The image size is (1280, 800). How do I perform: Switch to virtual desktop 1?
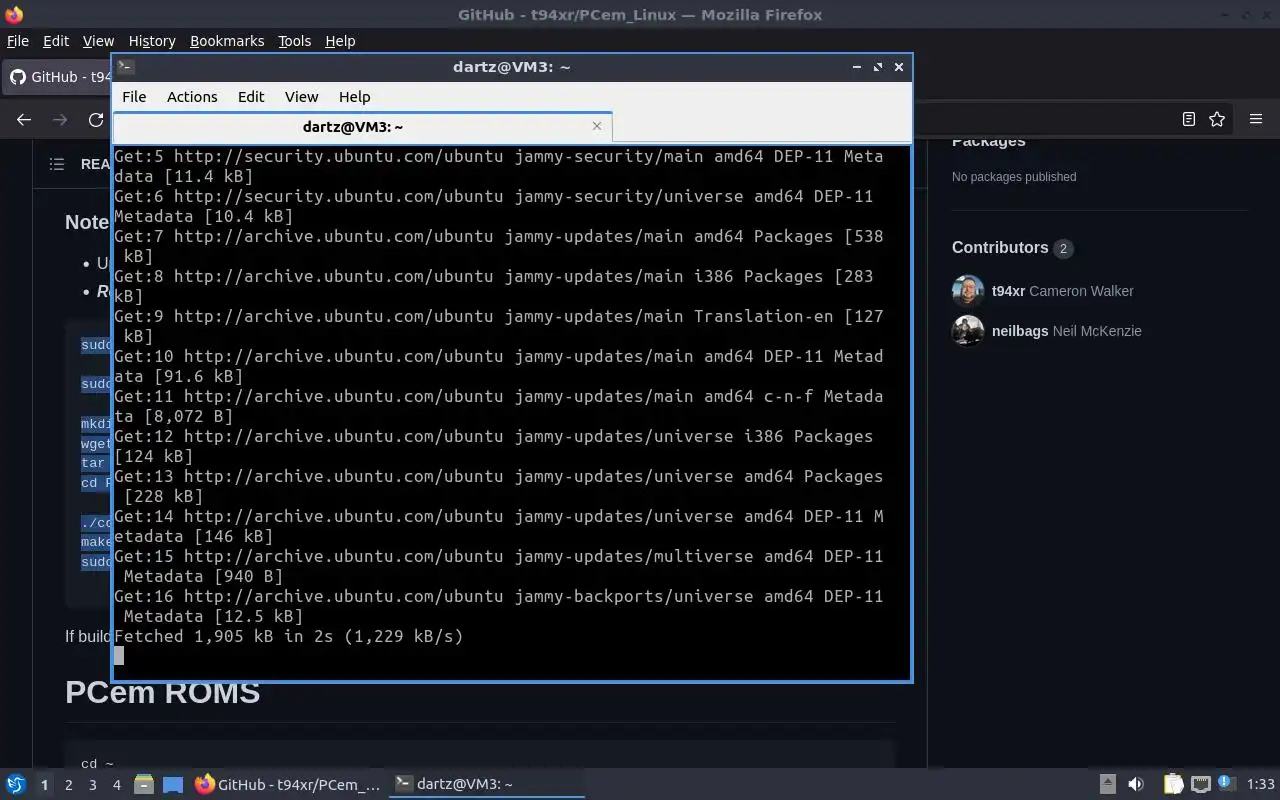[44, 785]
